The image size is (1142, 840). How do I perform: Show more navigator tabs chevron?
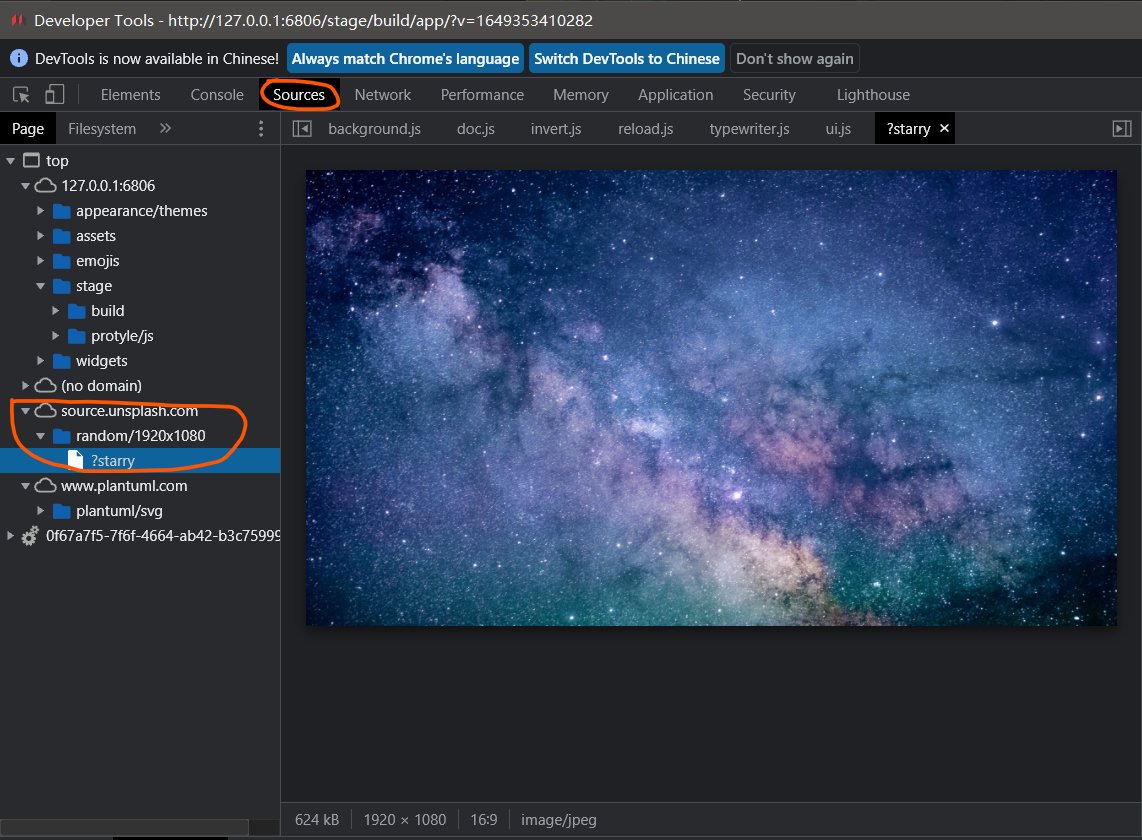point(166,129)
